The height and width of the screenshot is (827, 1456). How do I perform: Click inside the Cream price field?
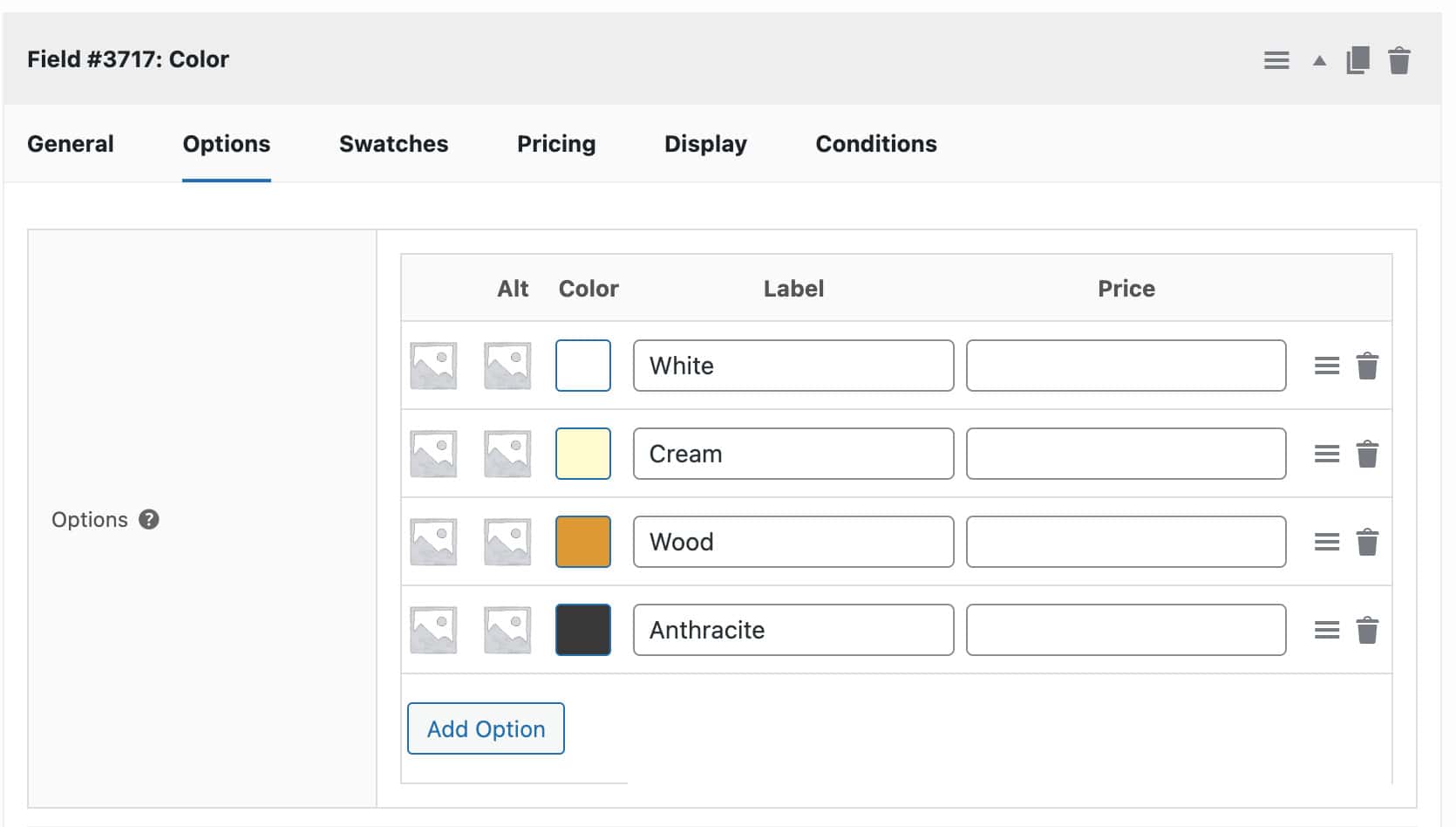pos(1126,454)
